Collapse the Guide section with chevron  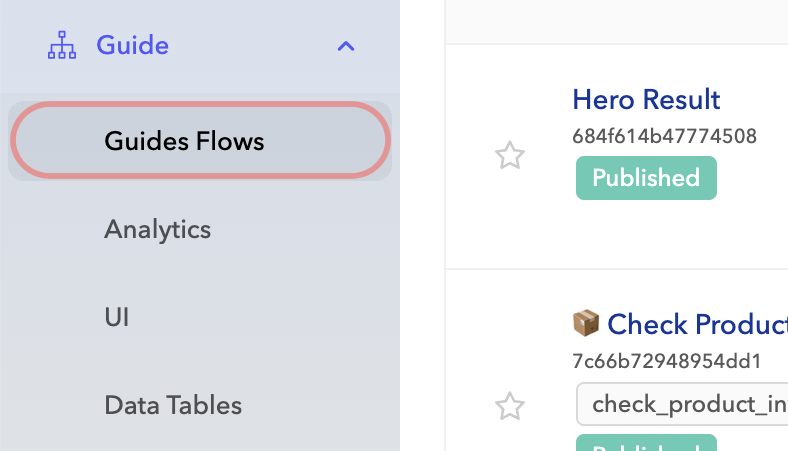[346, 46]
